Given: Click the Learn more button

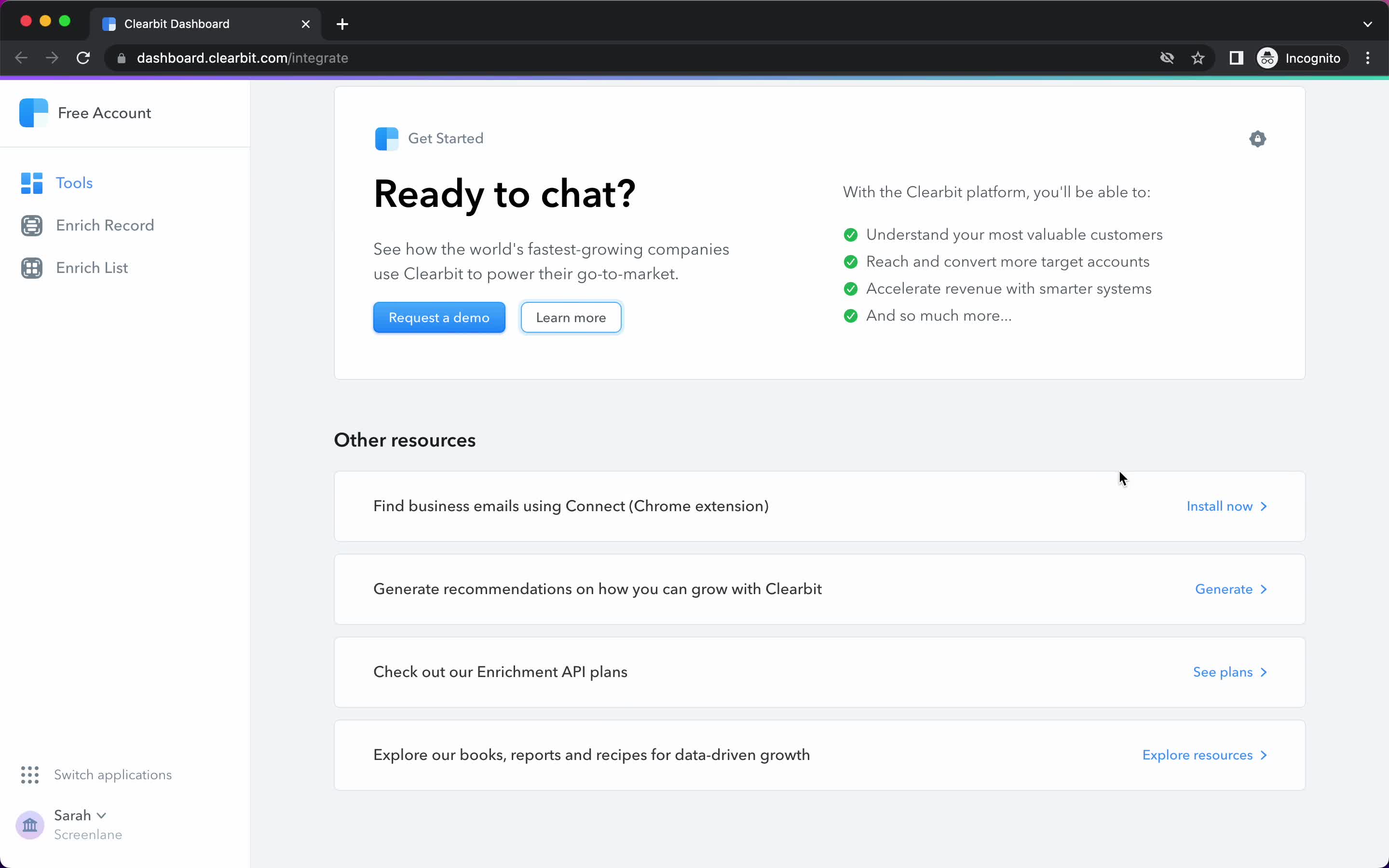Looking at the screenshot, I should point(571,317).
